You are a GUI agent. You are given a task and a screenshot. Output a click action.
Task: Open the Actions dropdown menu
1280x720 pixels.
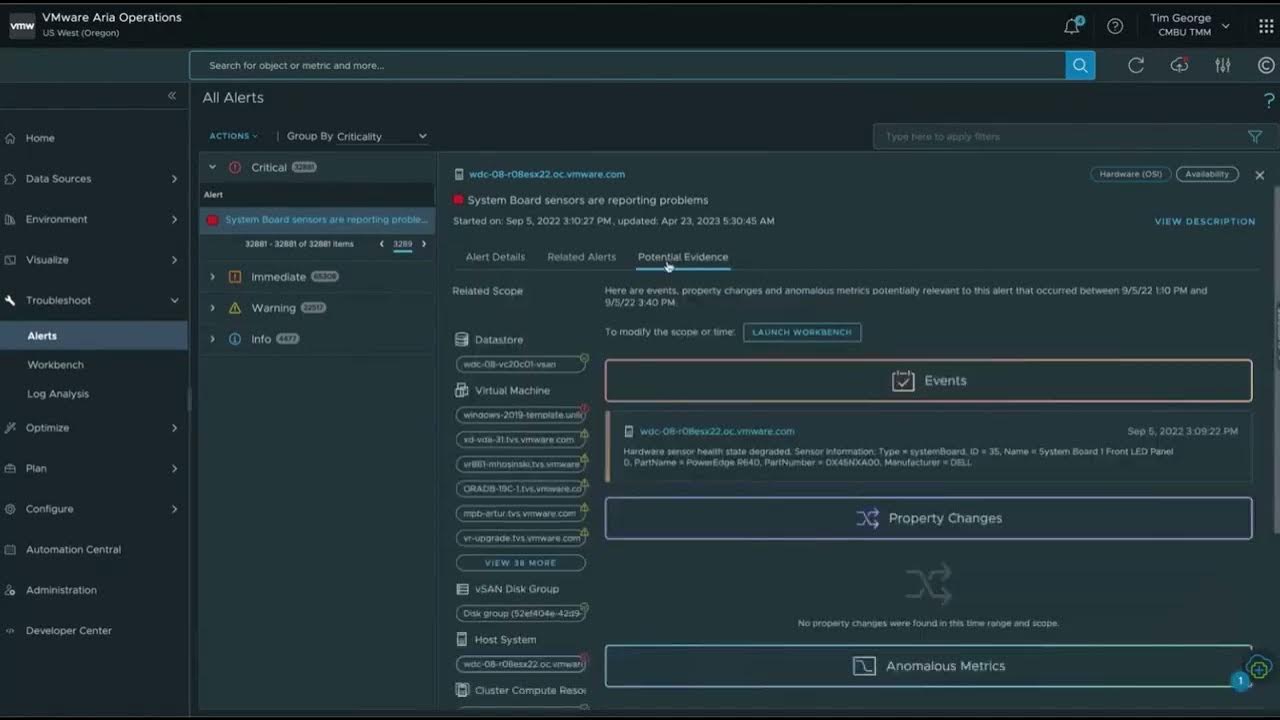233,136
